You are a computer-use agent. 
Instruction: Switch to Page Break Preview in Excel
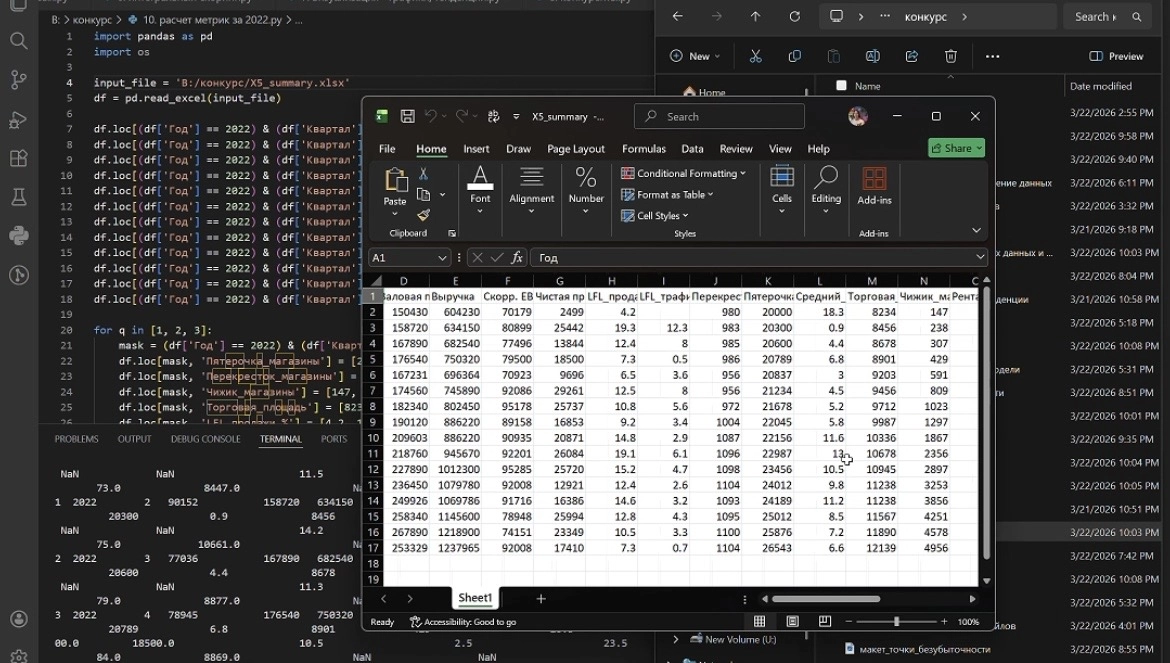click(x=825, y=621)
